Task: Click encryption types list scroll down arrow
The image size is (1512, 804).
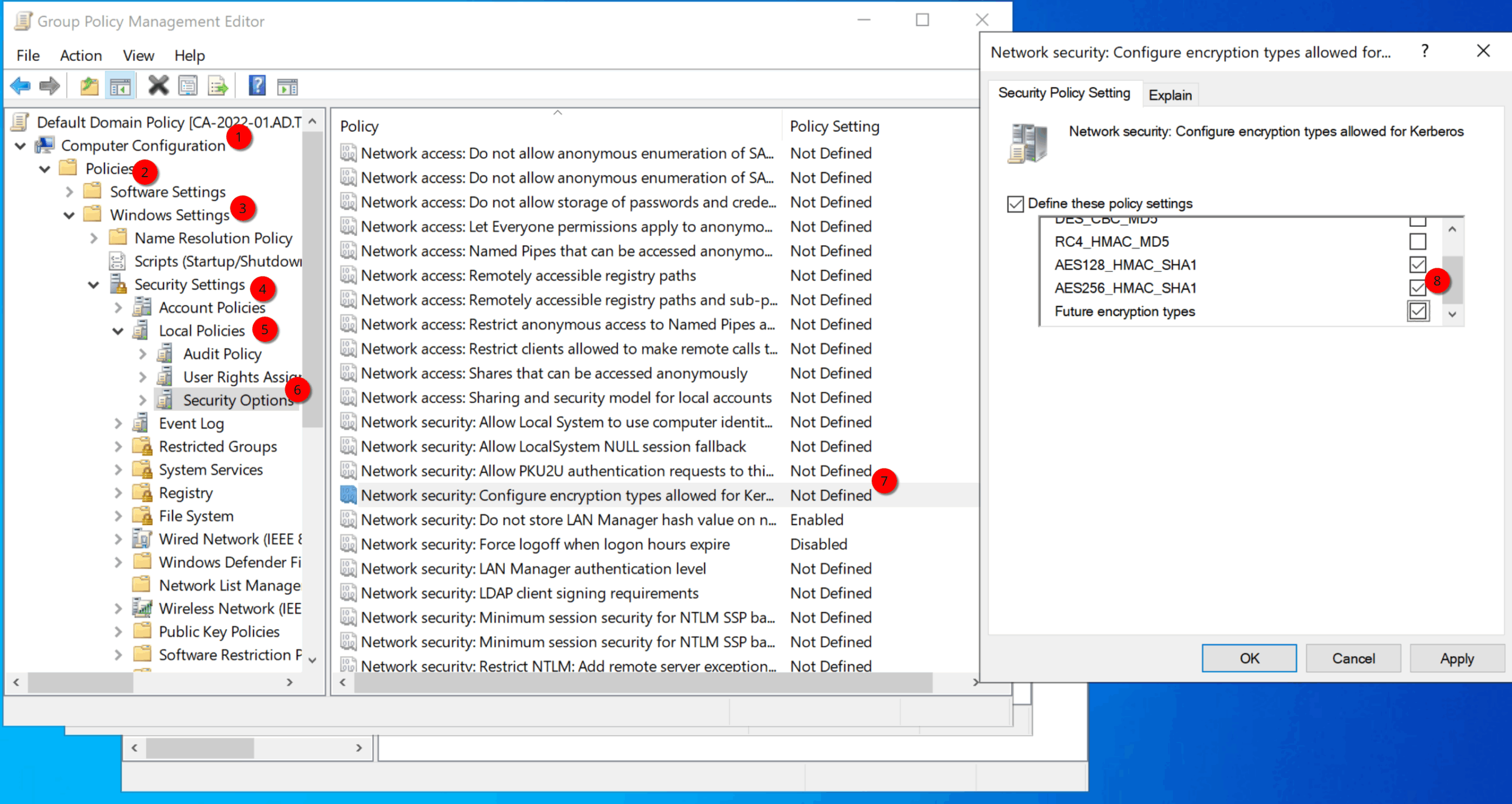Action: click(1452, 315)
